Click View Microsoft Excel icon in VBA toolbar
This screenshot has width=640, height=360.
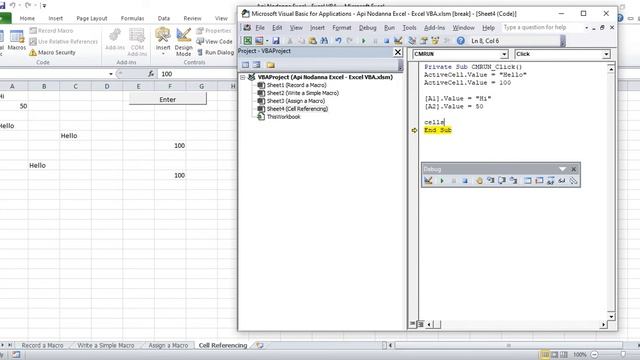pos(247,40)
